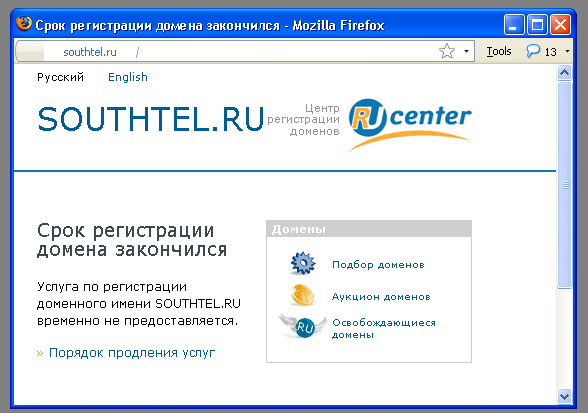Open the Подбор доменов link
The image size is (588, 413).
tap(378, 265)
